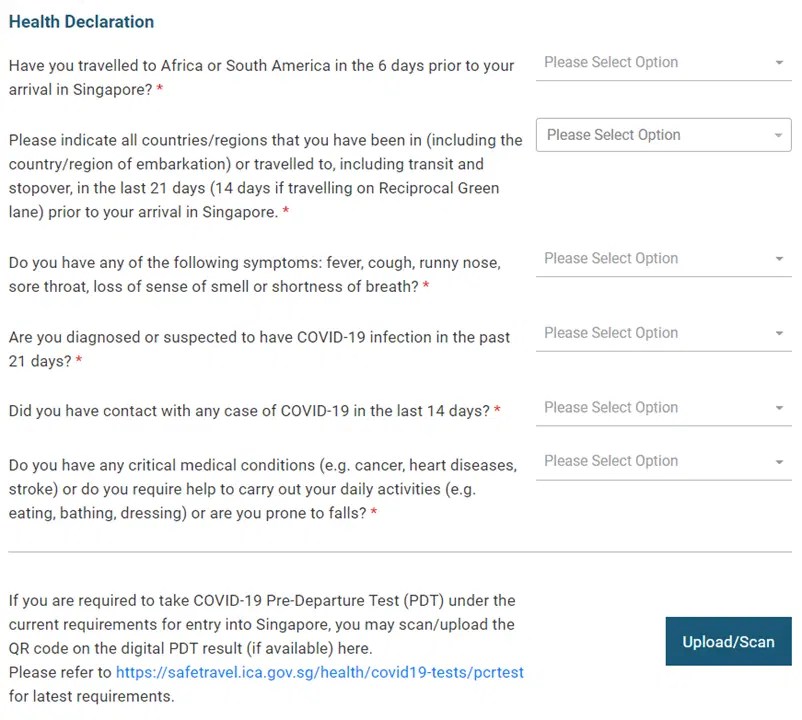This screenshot has height=720, width=802.
Task: Open the safetravel.ica.gov.sg pcrtest link
Action: 319,672
